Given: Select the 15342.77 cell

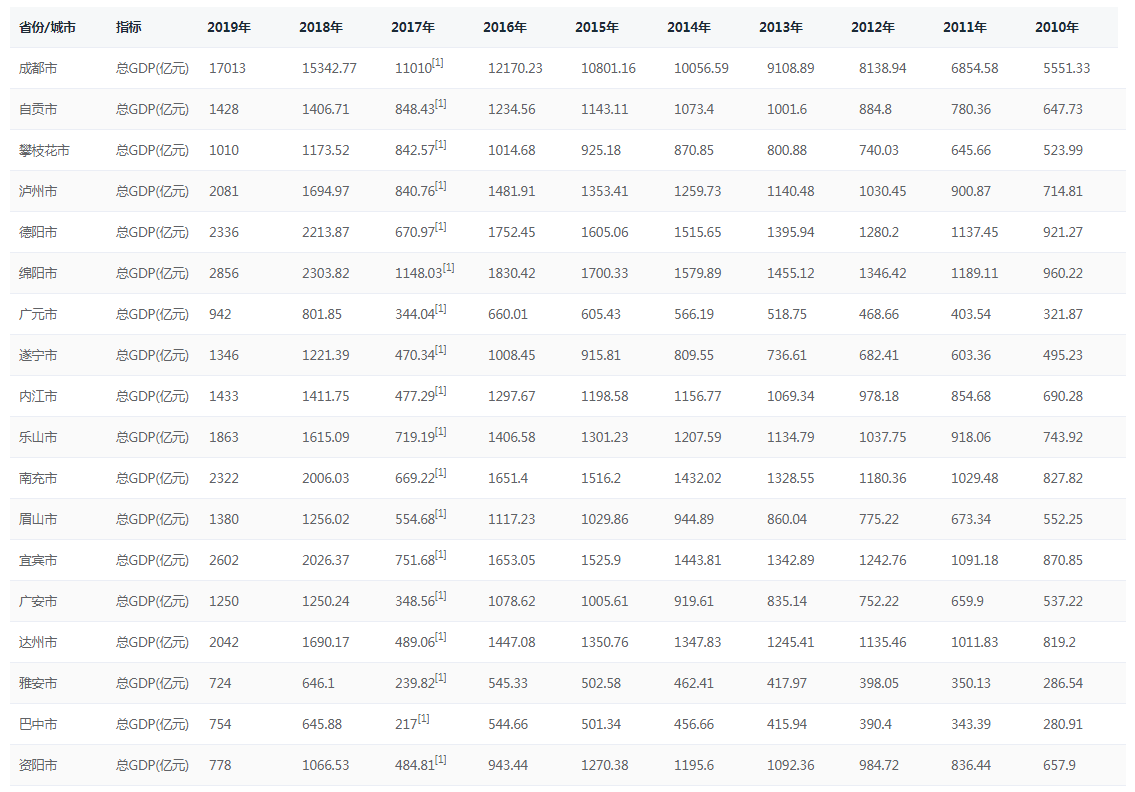Looking at the screenshot, I should (x=329, y=68).
